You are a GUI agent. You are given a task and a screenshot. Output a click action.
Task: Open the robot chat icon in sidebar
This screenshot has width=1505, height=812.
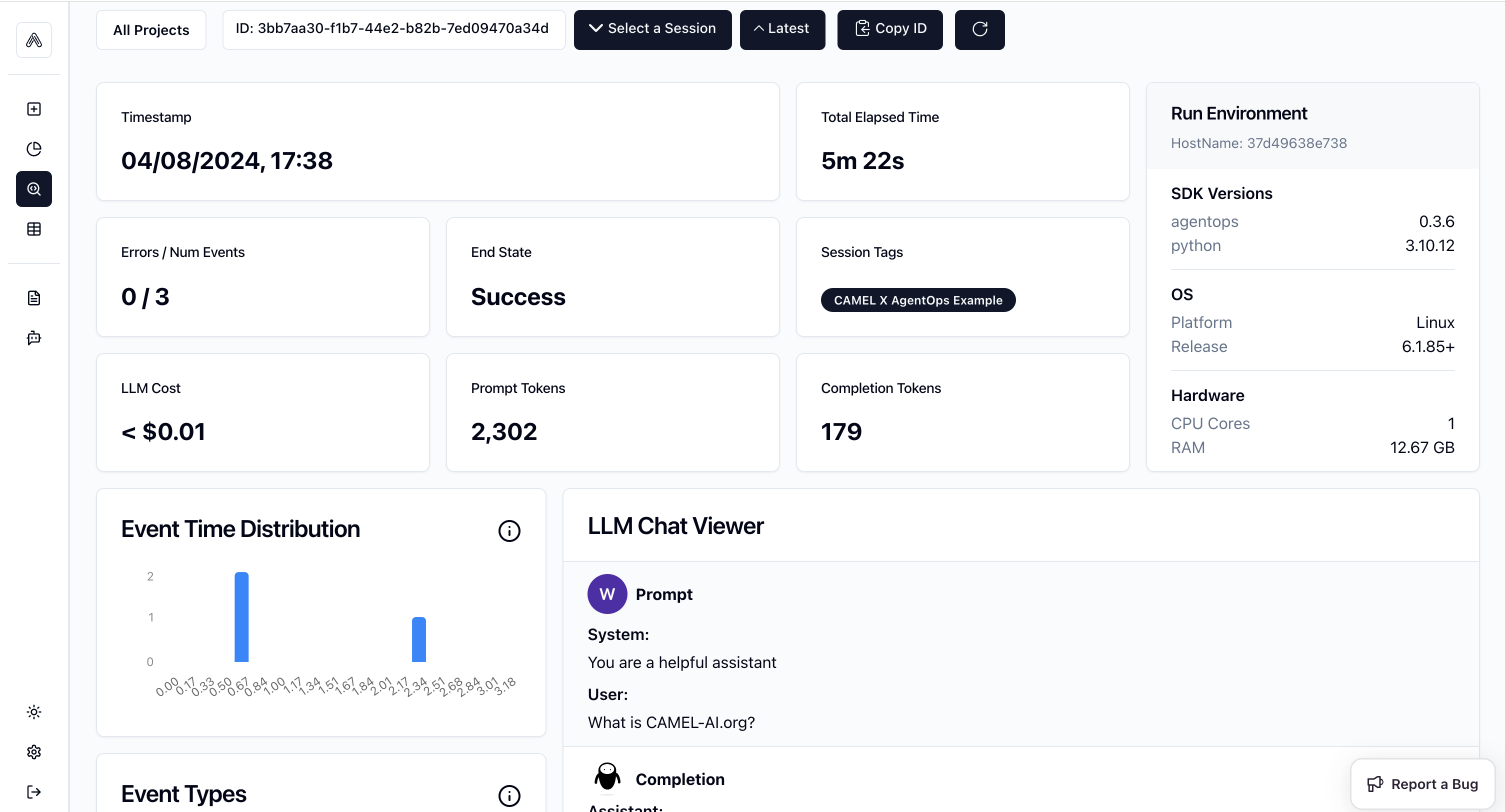coord(34,337)
